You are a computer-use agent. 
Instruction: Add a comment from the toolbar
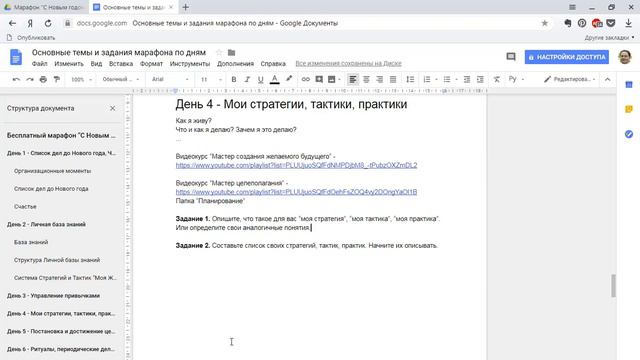(319, 79)
